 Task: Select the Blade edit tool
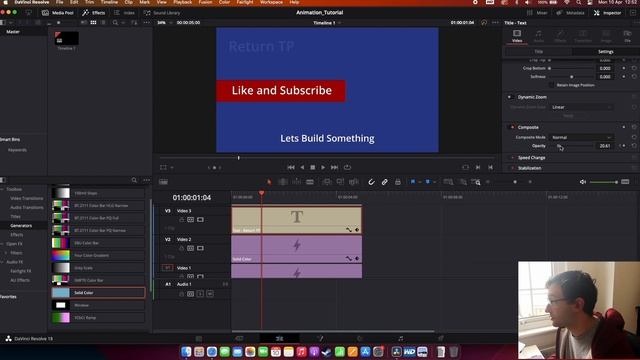click(x=310, y=182)
